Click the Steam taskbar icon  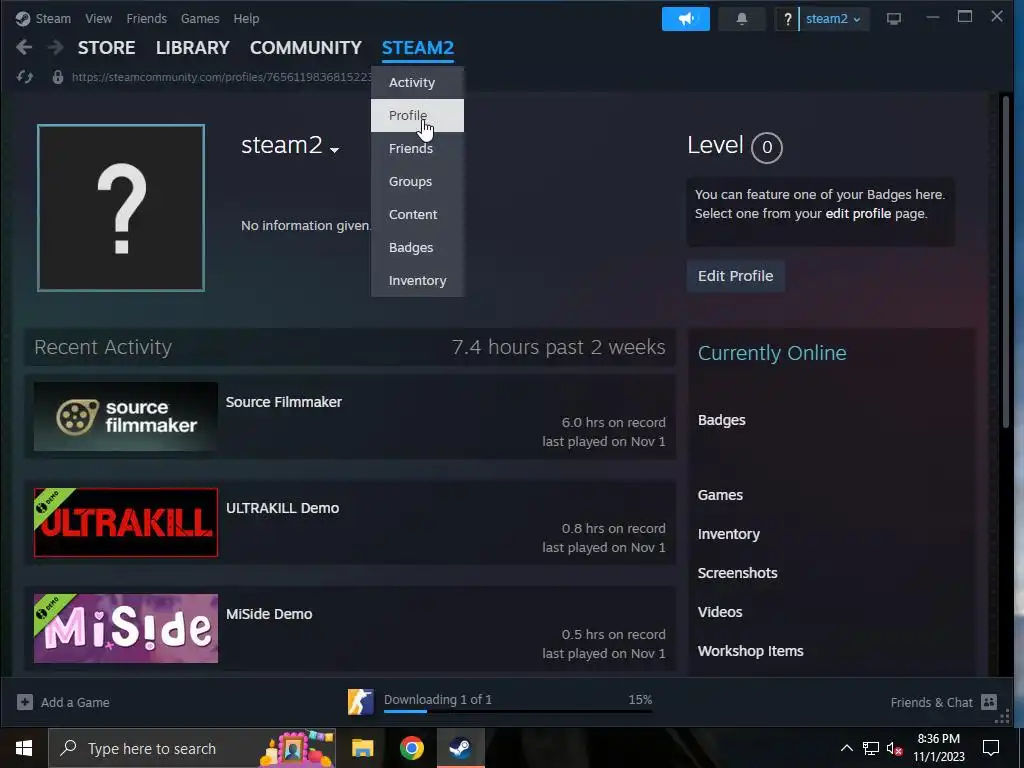tap(460, 748)
